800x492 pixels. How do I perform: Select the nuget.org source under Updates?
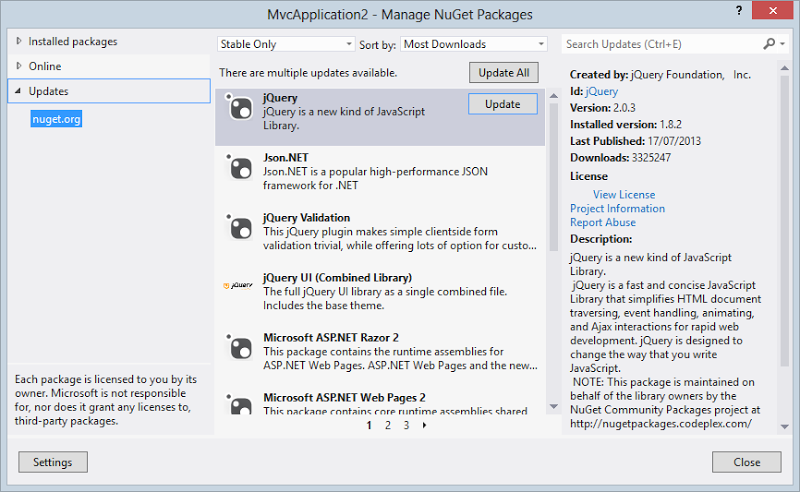coord(56,119)
